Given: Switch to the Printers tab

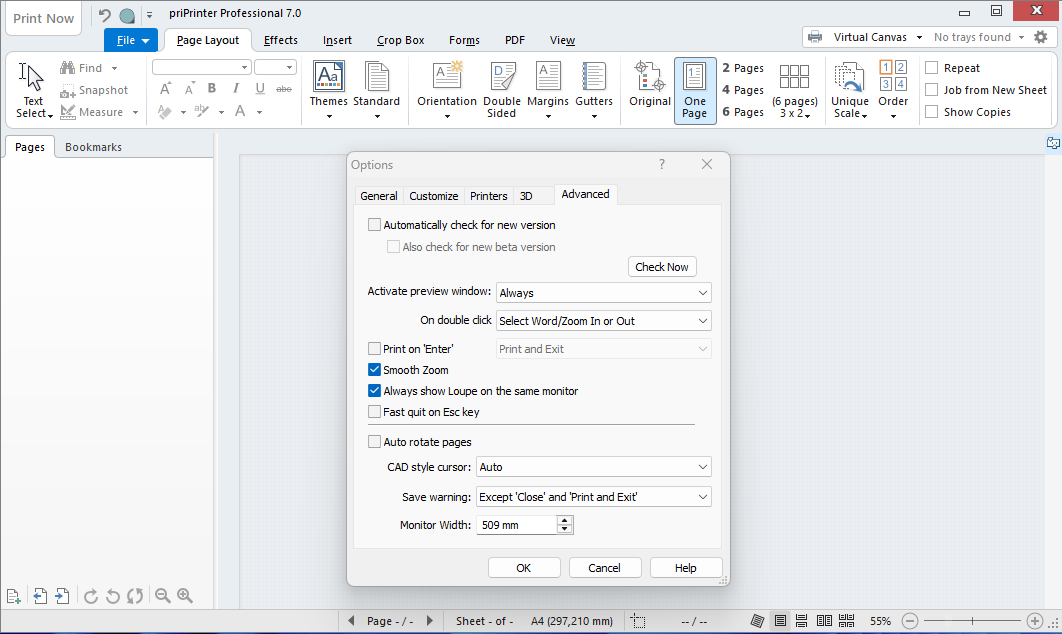Looking at the screenshot, I should pyautogui.click(x=488, y=196).
